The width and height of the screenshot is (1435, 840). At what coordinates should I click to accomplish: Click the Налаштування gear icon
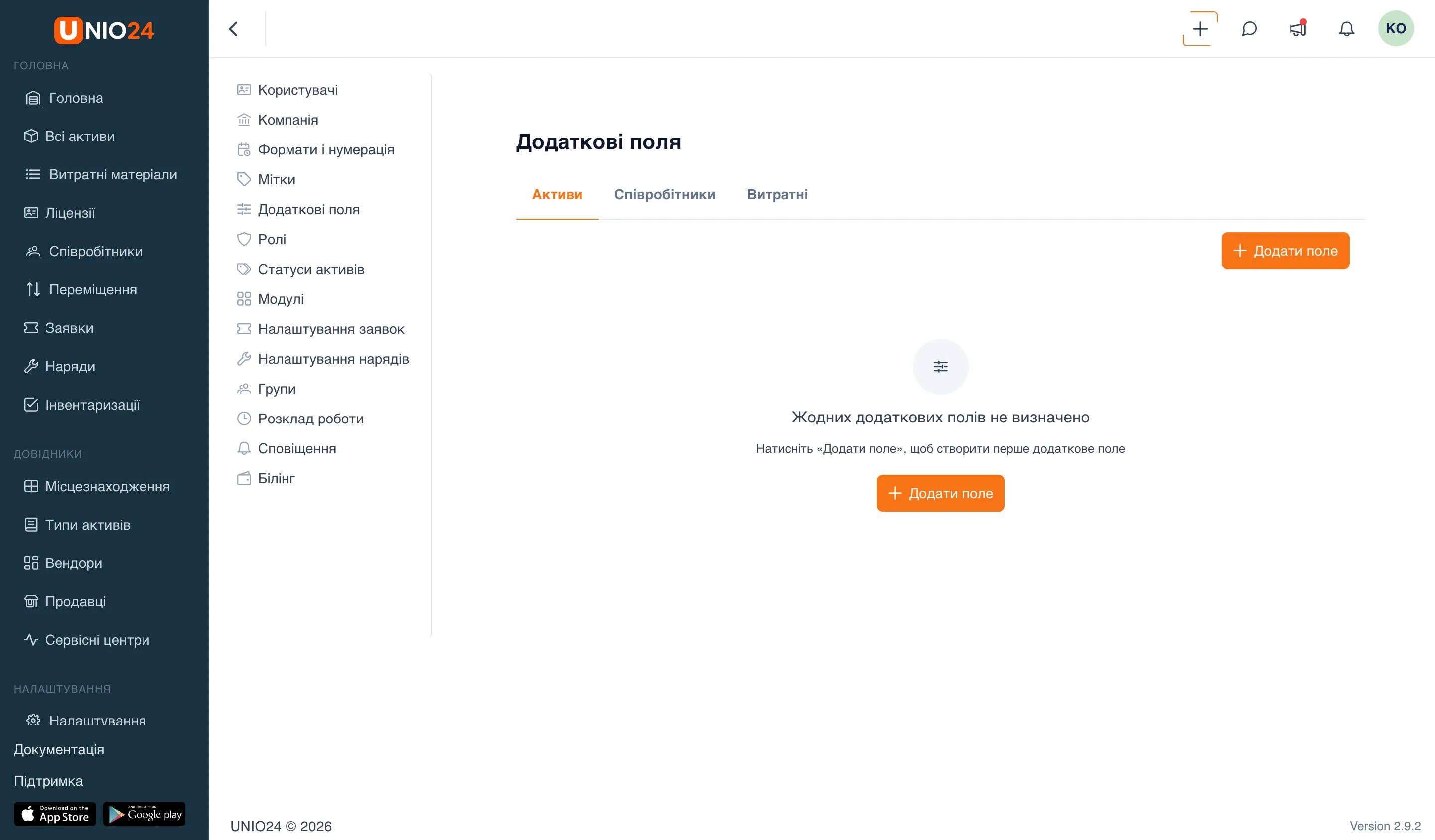(x=33, y=720)
